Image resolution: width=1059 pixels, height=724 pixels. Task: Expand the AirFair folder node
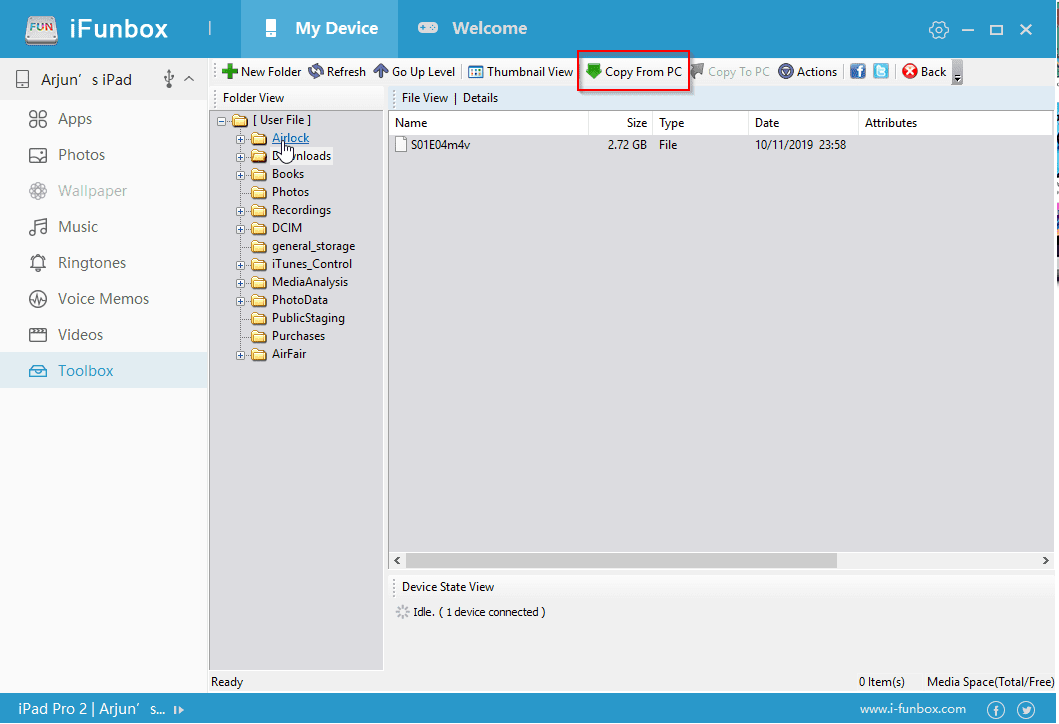[240, 355]
